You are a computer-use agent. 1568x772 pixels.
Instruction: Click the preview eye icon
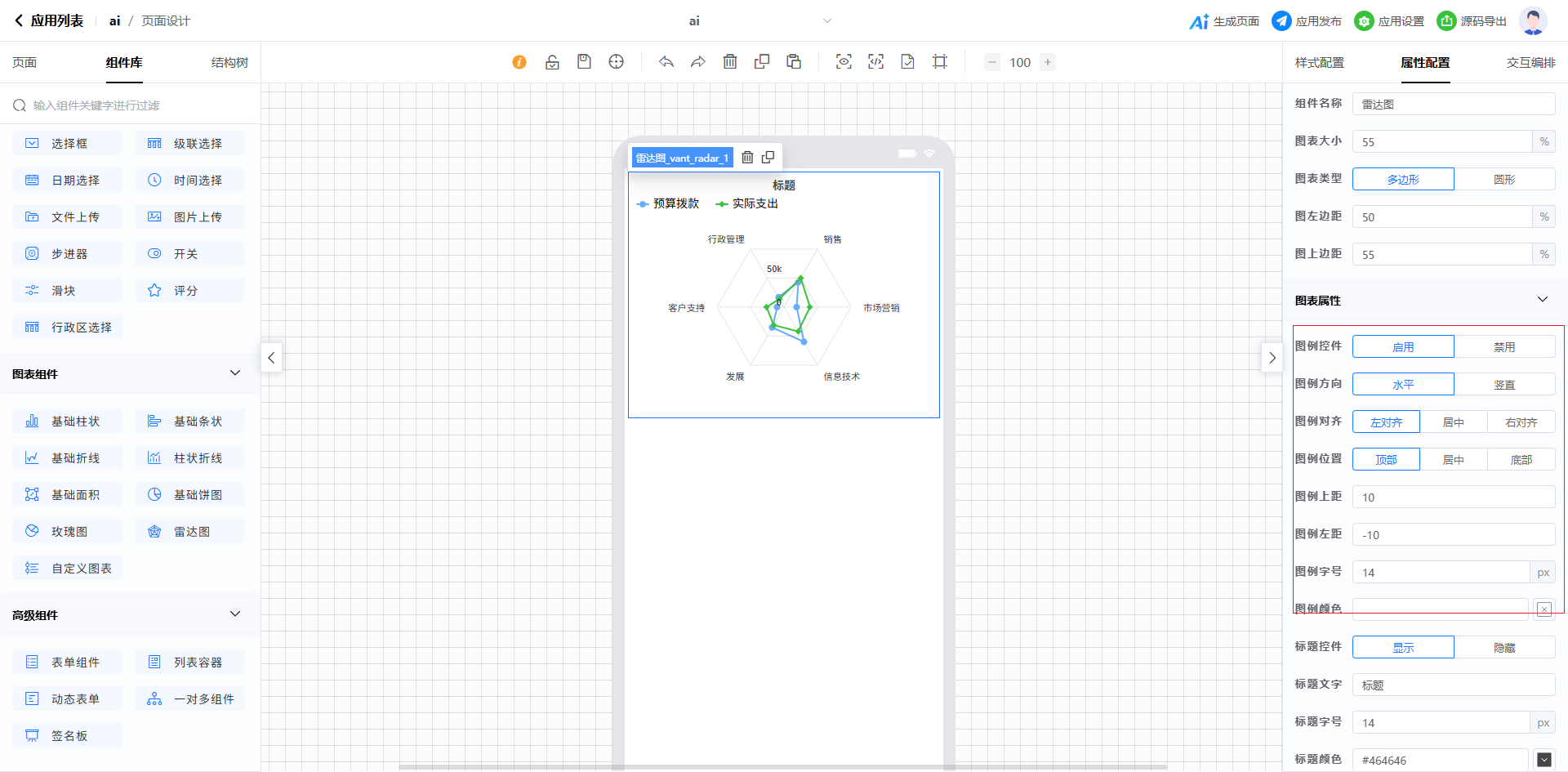click(844, 62)
